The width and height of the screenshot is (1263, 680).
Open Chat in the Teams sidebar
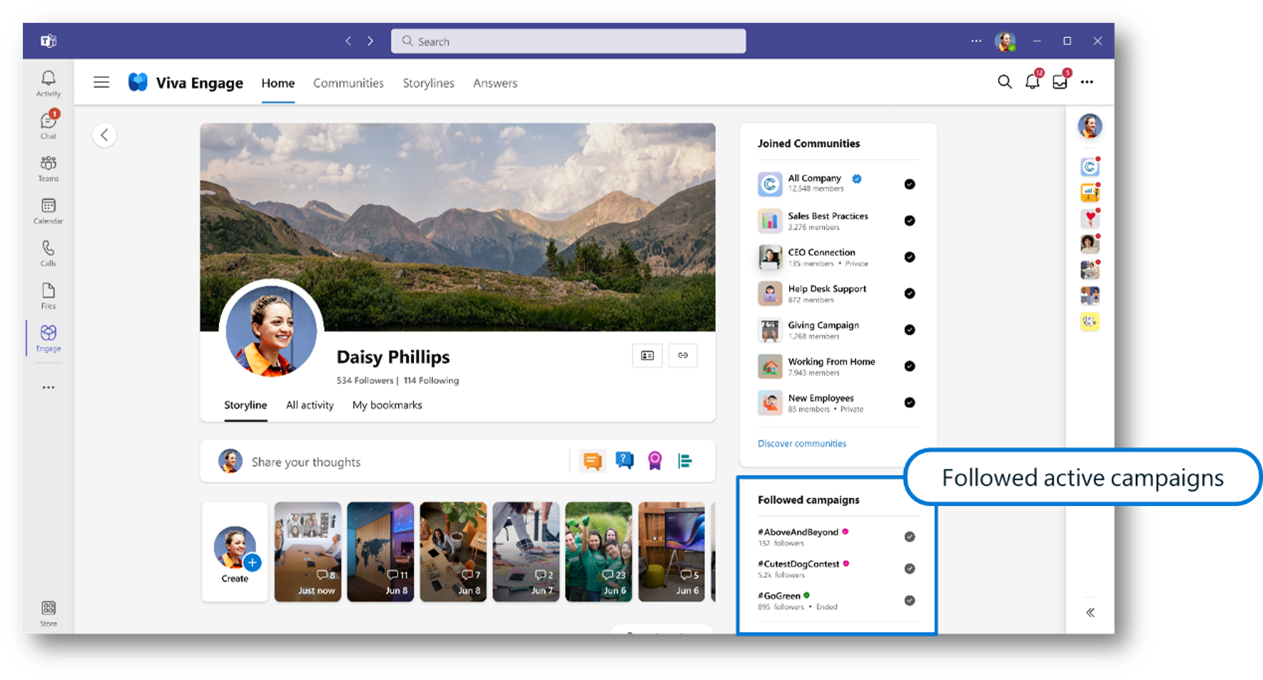[x=48, y=124]
